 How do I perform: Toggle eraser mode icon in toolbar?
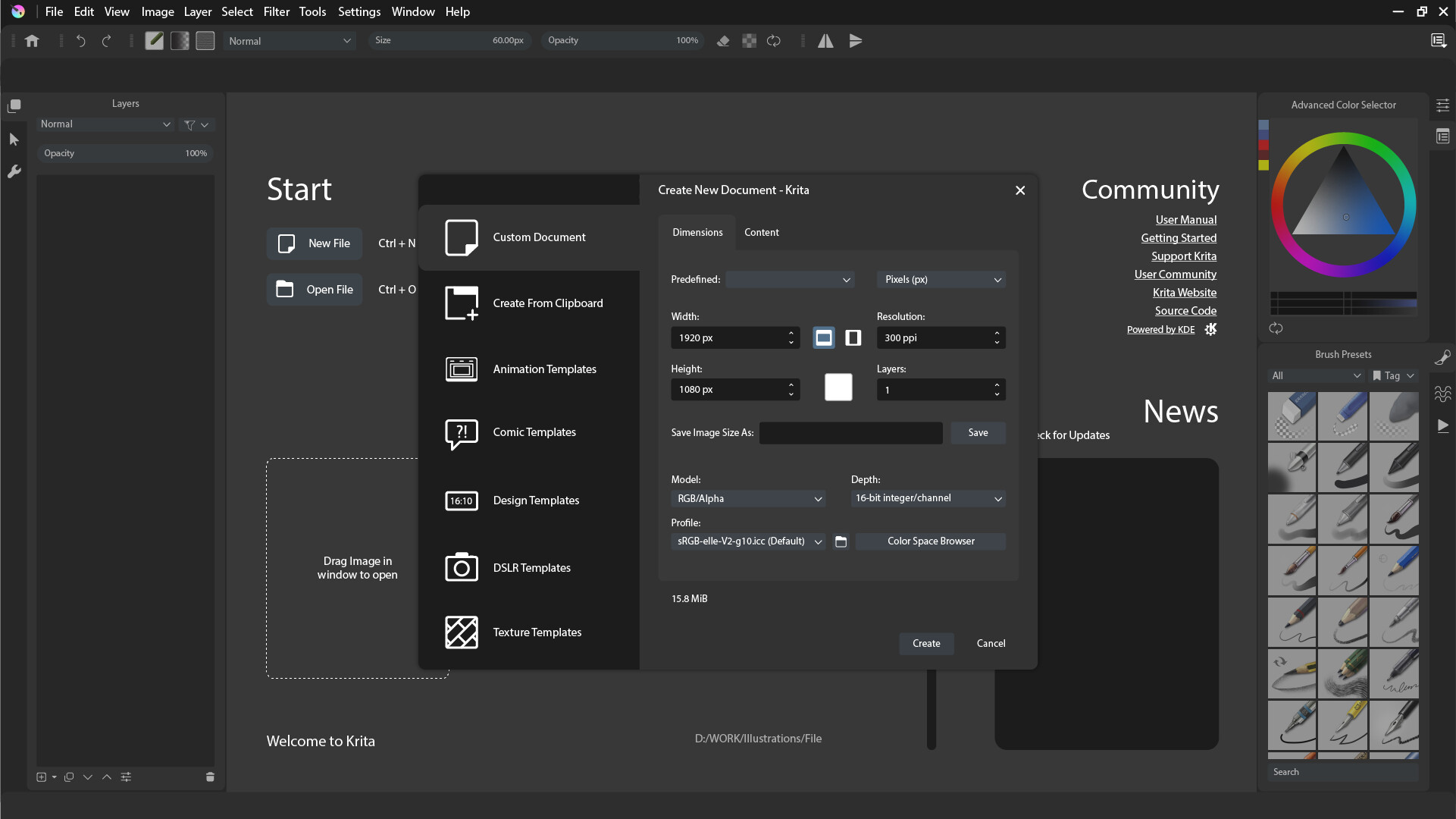723,41
